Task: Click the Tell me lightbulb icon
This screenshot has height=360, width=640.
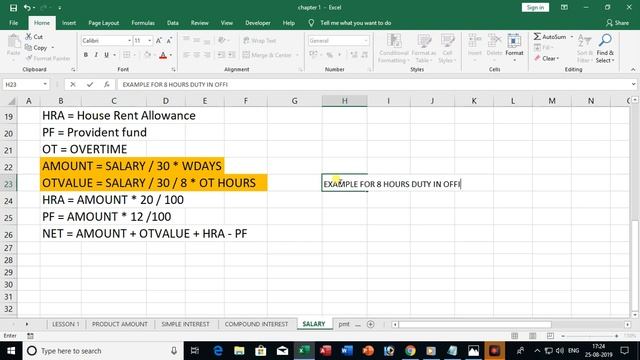Action: pyautogui.click(x=311, y=23)
